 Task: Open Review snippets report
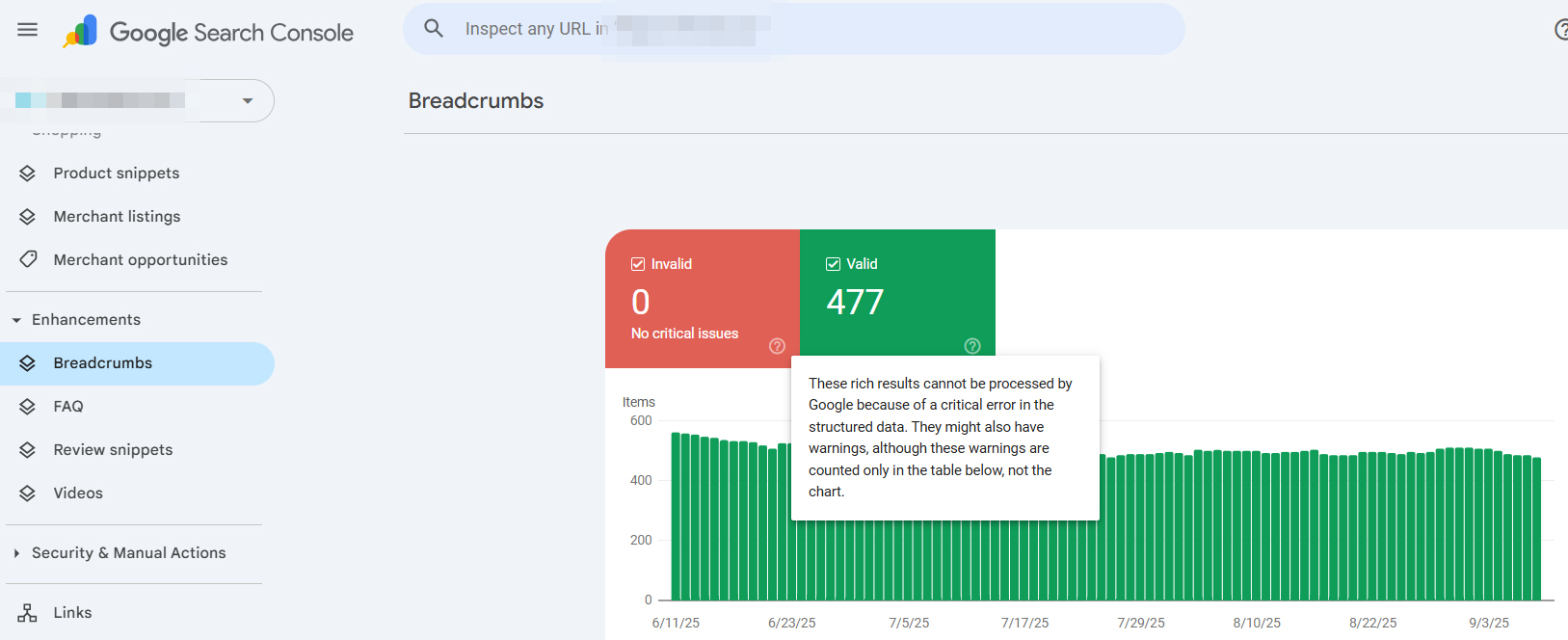pyautogui.click(x=113, y=450)
